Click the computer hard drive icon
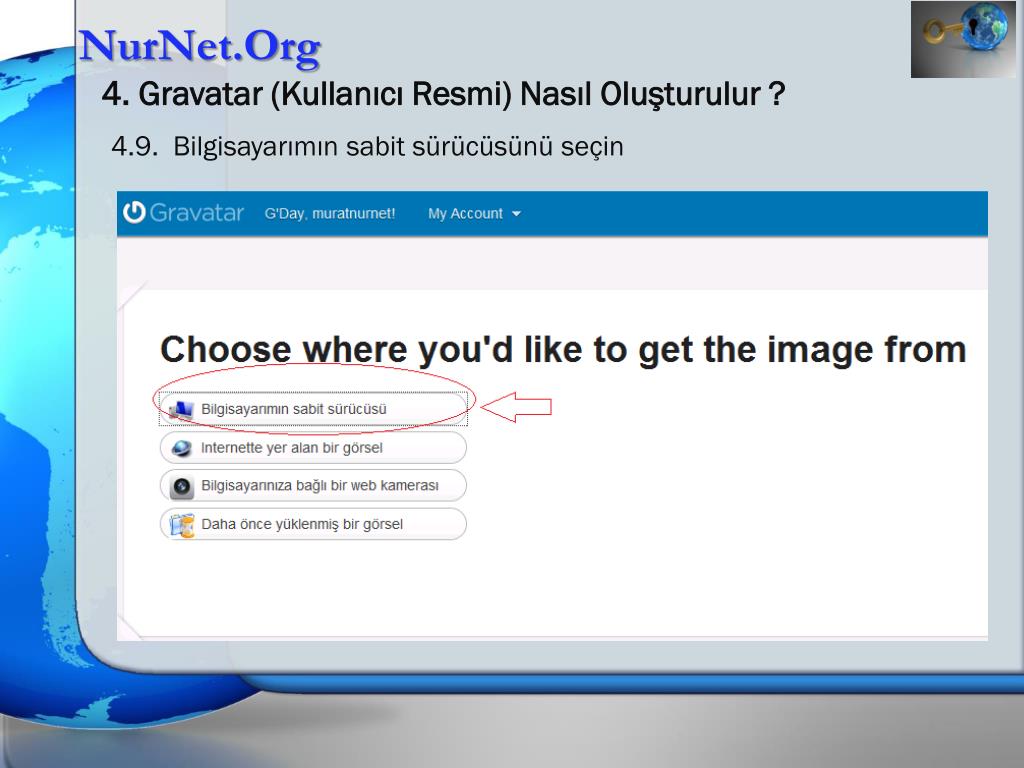The image size is (1024, 768). (x=181, y=409)
